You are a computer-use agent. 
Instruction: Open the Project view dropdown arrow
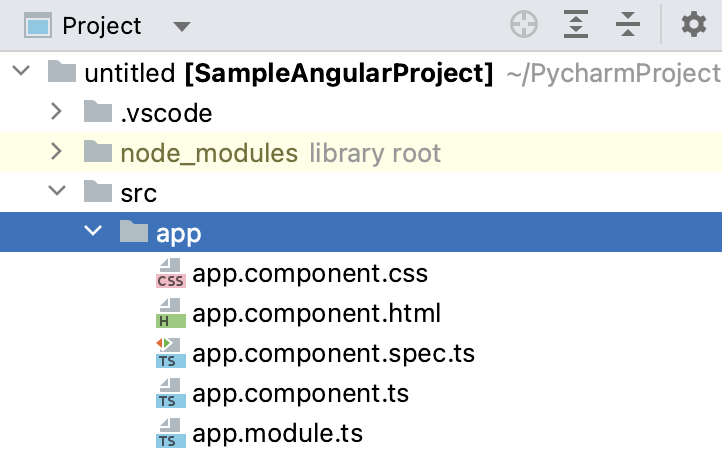181,26
